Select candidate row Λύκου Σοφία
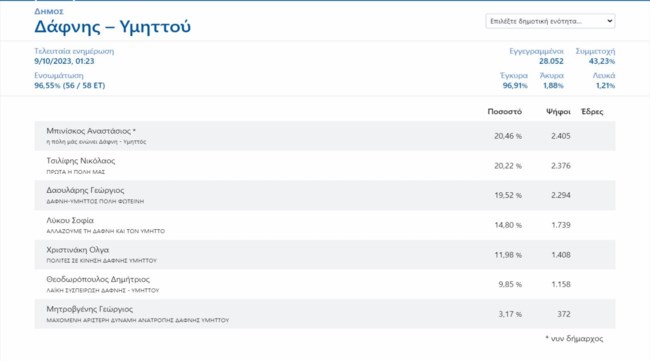The width and height of the screenshot is (650, 361). [325, 225]
